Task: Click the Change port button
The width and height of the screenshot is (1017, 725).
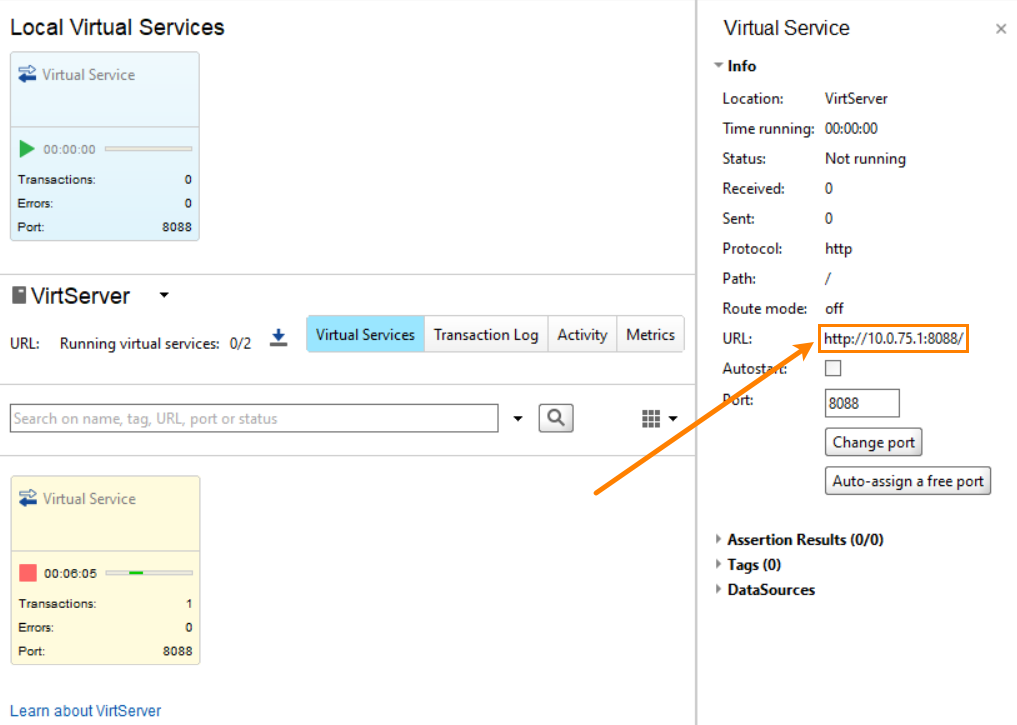Action: point(873,441)
